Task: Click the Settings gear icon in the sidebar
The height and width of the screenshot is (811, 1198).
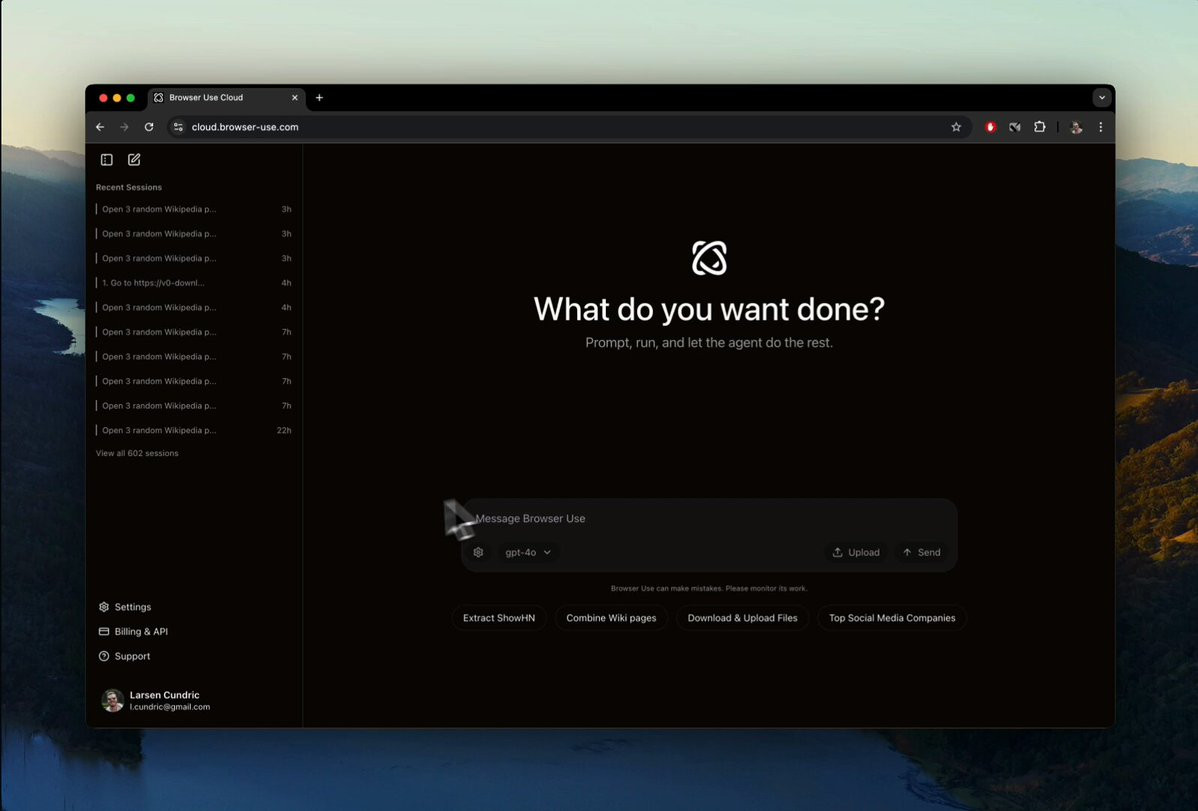Action: pos(104,607)
